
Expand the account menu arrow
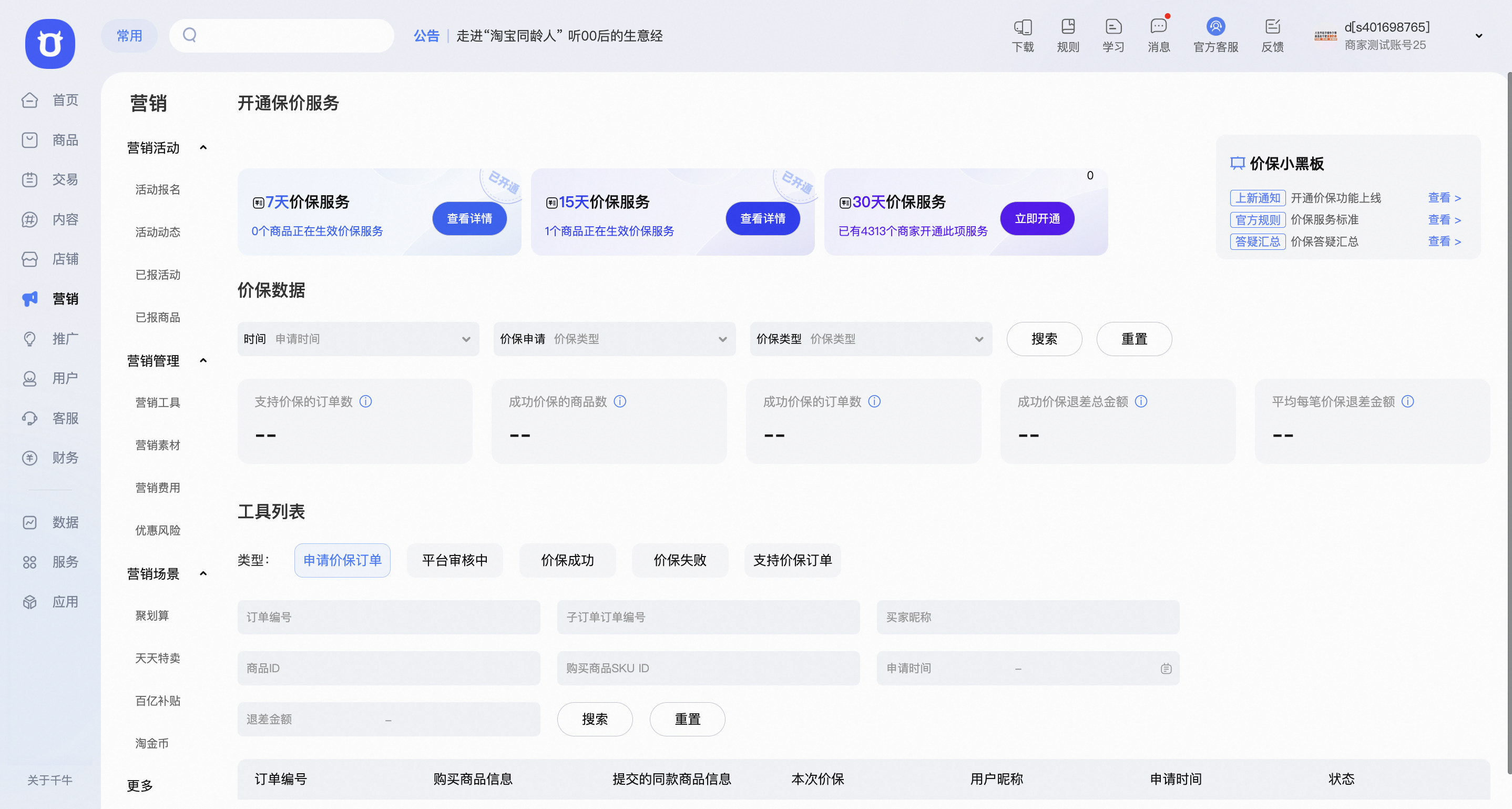pos(1479,36)
